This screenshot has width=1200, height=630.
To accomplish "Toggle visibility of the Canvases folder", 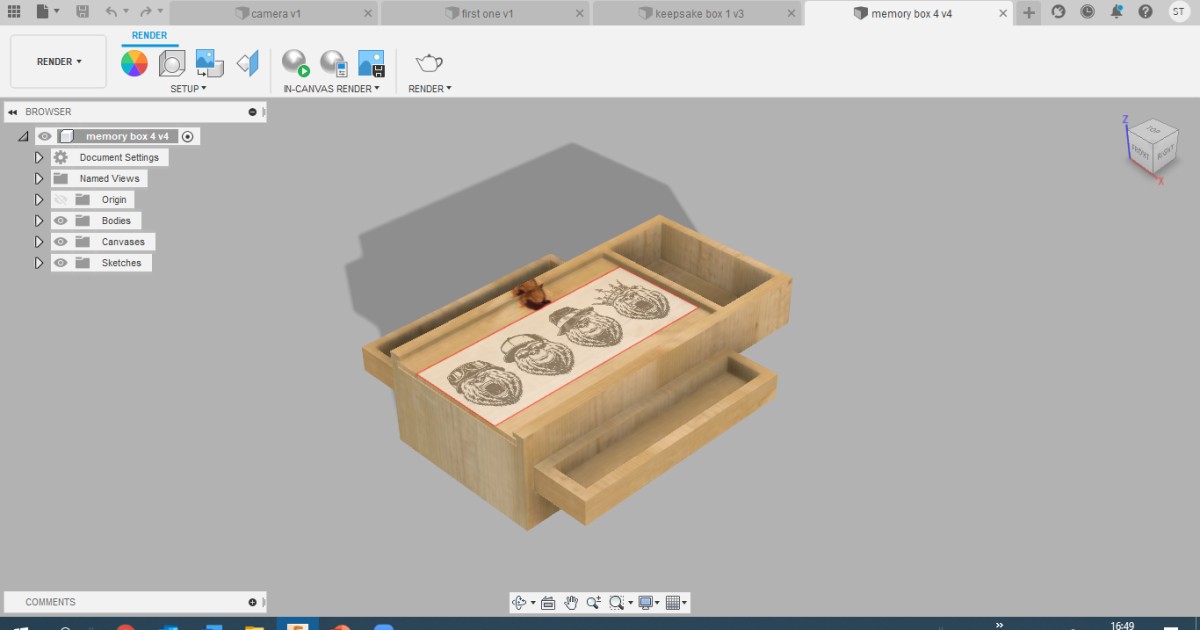I will (60, 241).
